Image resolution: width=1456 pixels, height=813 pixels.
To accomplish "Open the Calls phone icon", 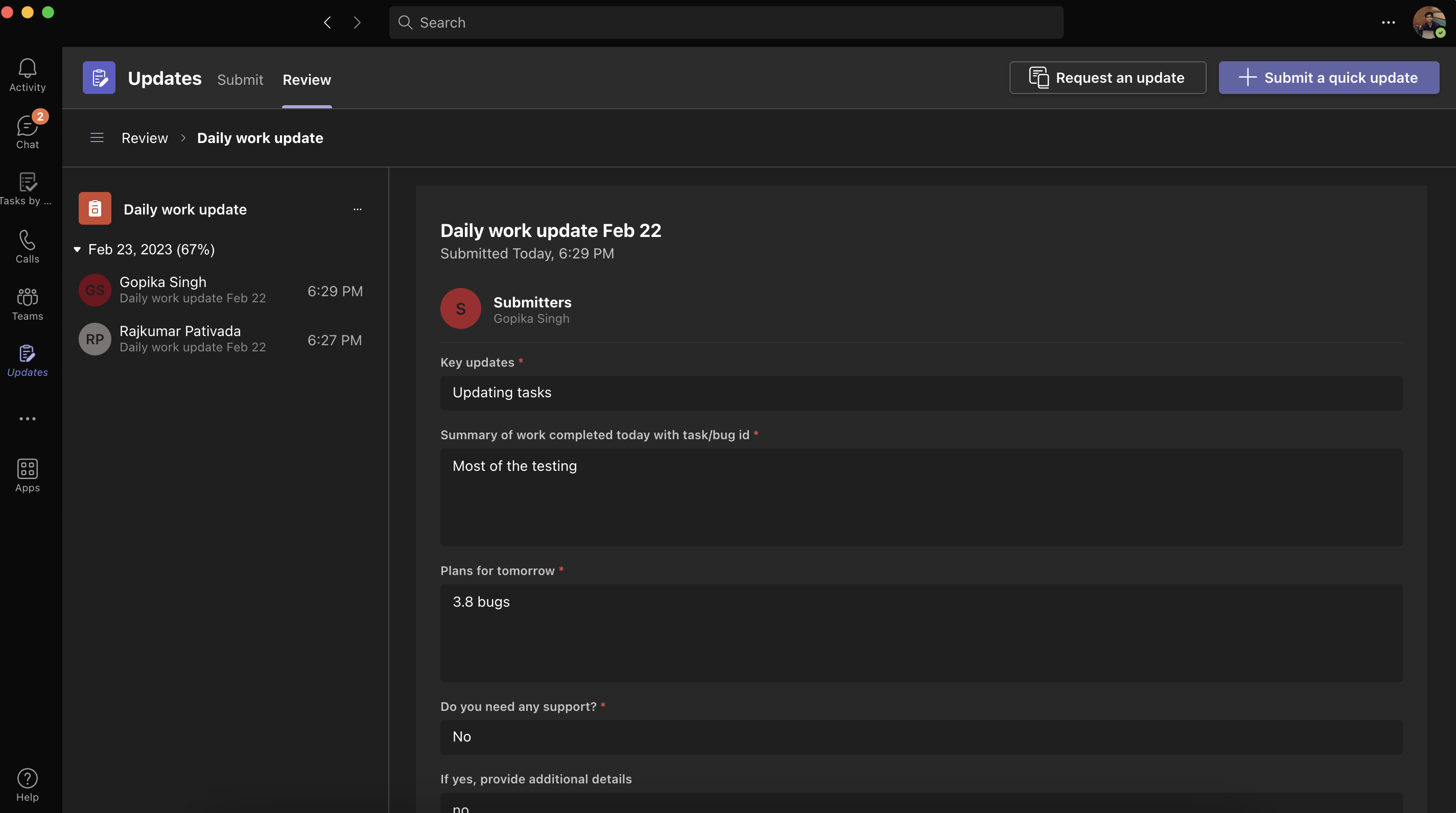I will point(27,246).
